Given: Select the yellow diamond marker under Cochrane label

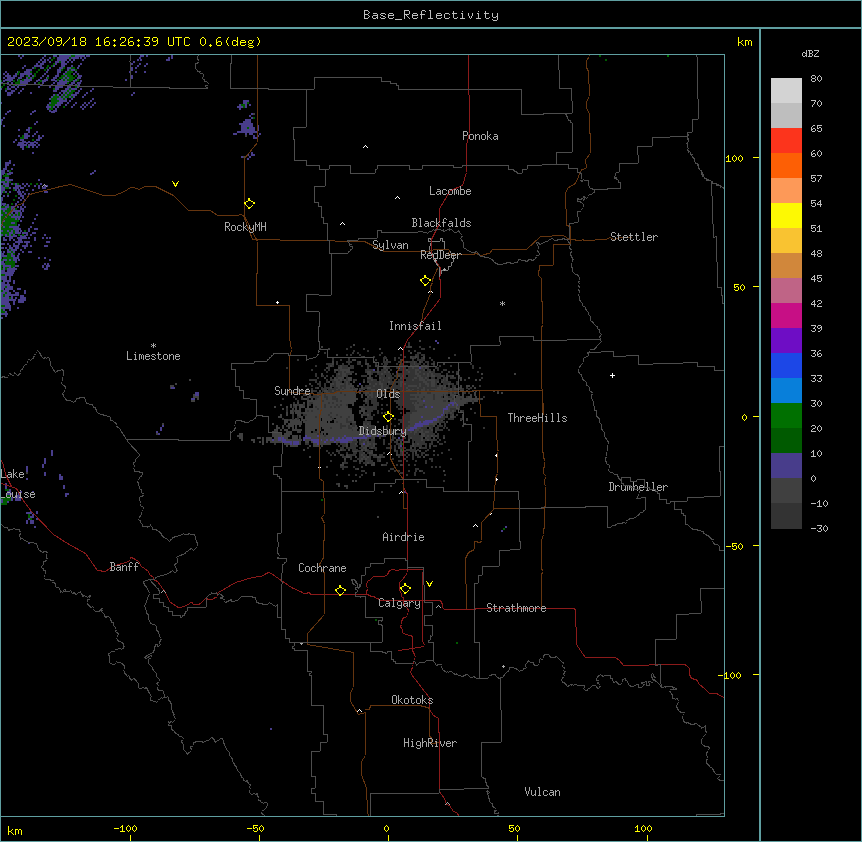Looking at the screenshot, I should click(x=340, y=590).
